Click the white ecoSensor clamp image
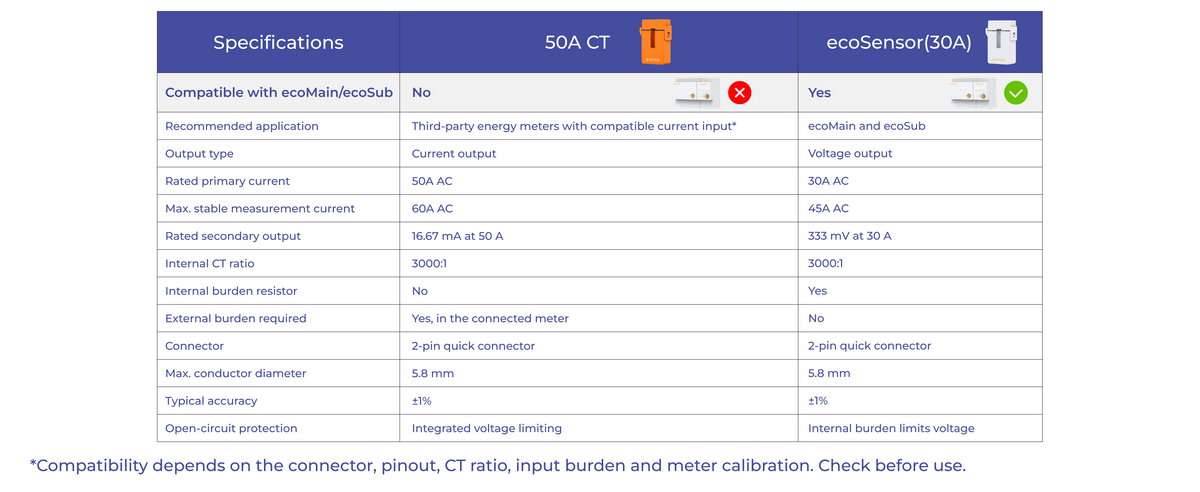 pos(1002,43)
